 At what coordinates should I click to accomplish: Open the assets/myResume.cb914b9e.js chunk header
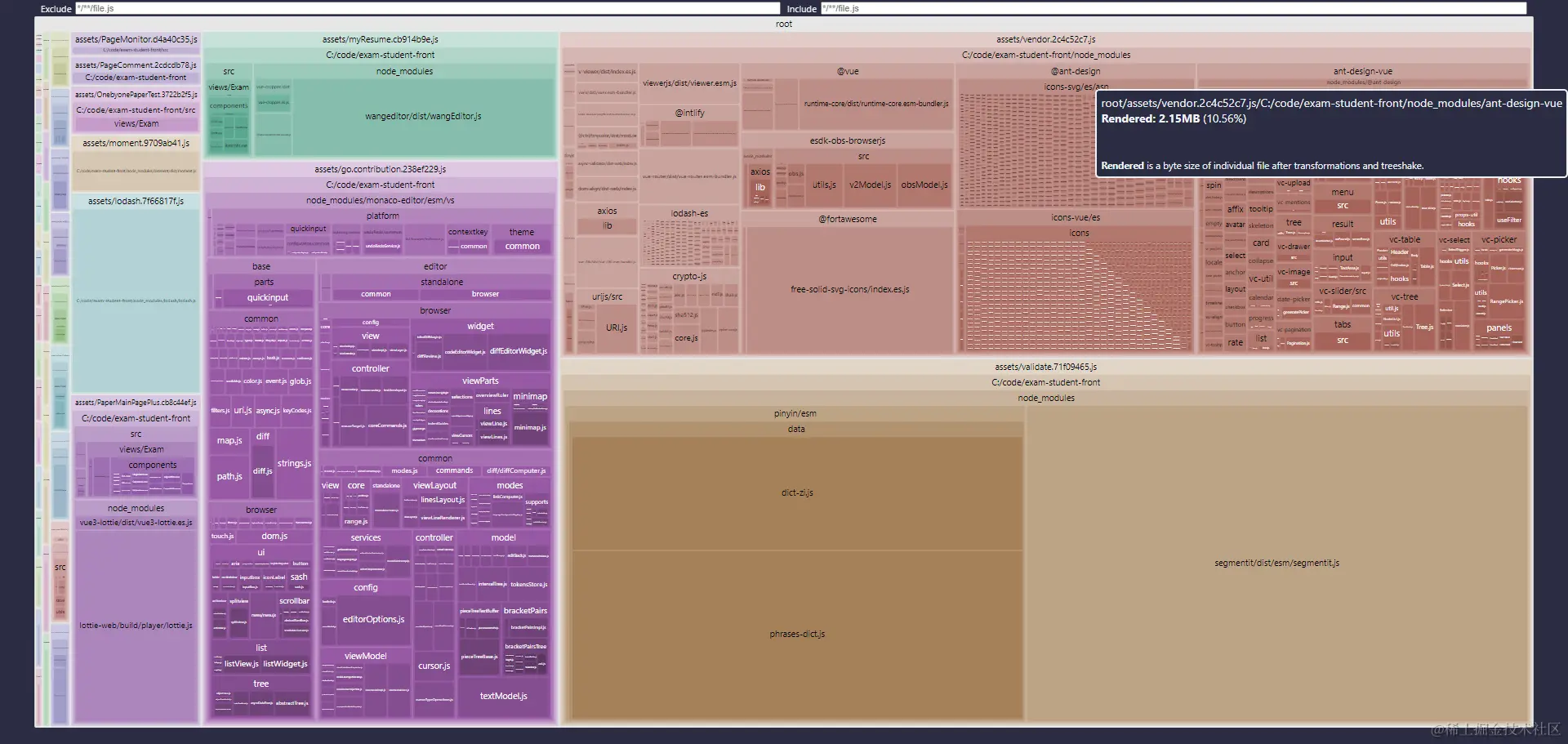click(x=381, y=39)
